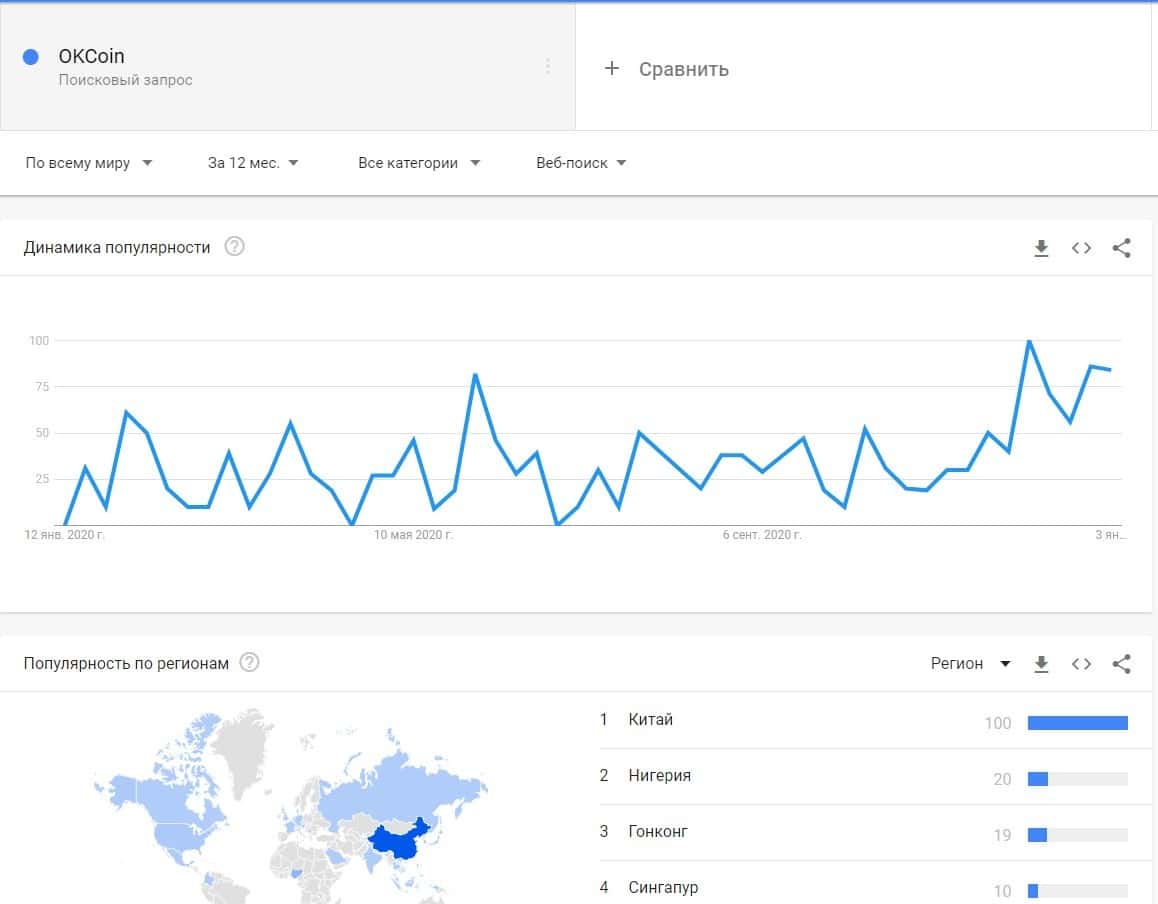Open embed code for regional popularity
Viewport: 1158px width, 904px height.
(x=1081, y=663)
